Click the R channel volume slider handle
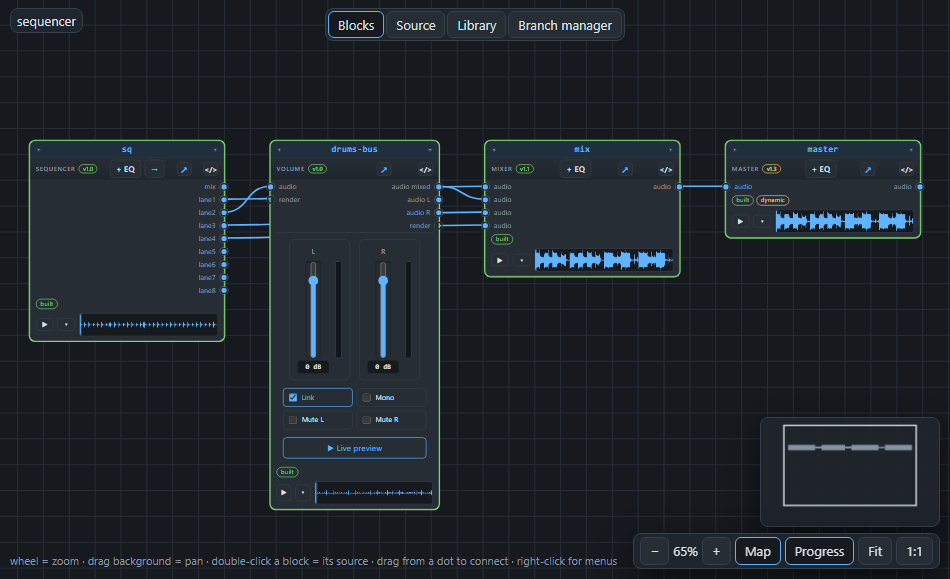Image resolution: width=950 pixels, height=579 pixels. pyautogui.click(x=383, y=280)
